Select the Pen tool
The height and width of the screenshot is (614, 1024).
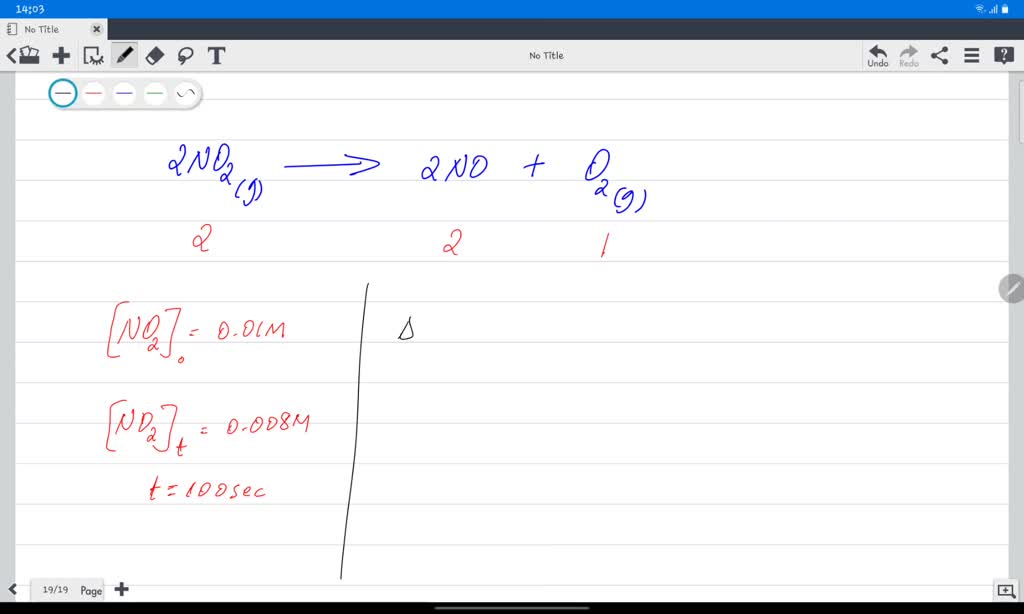123,55
